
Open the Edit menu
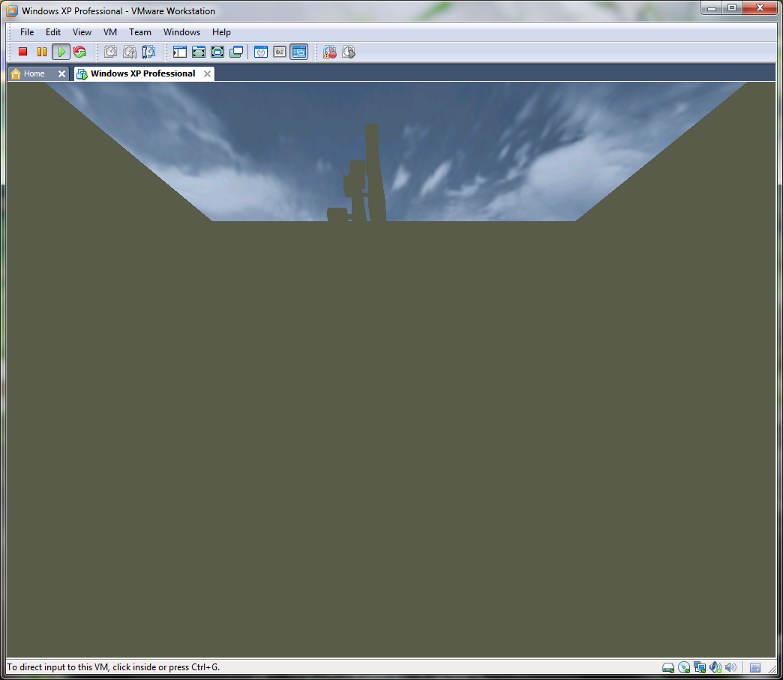tap(53, 32)
